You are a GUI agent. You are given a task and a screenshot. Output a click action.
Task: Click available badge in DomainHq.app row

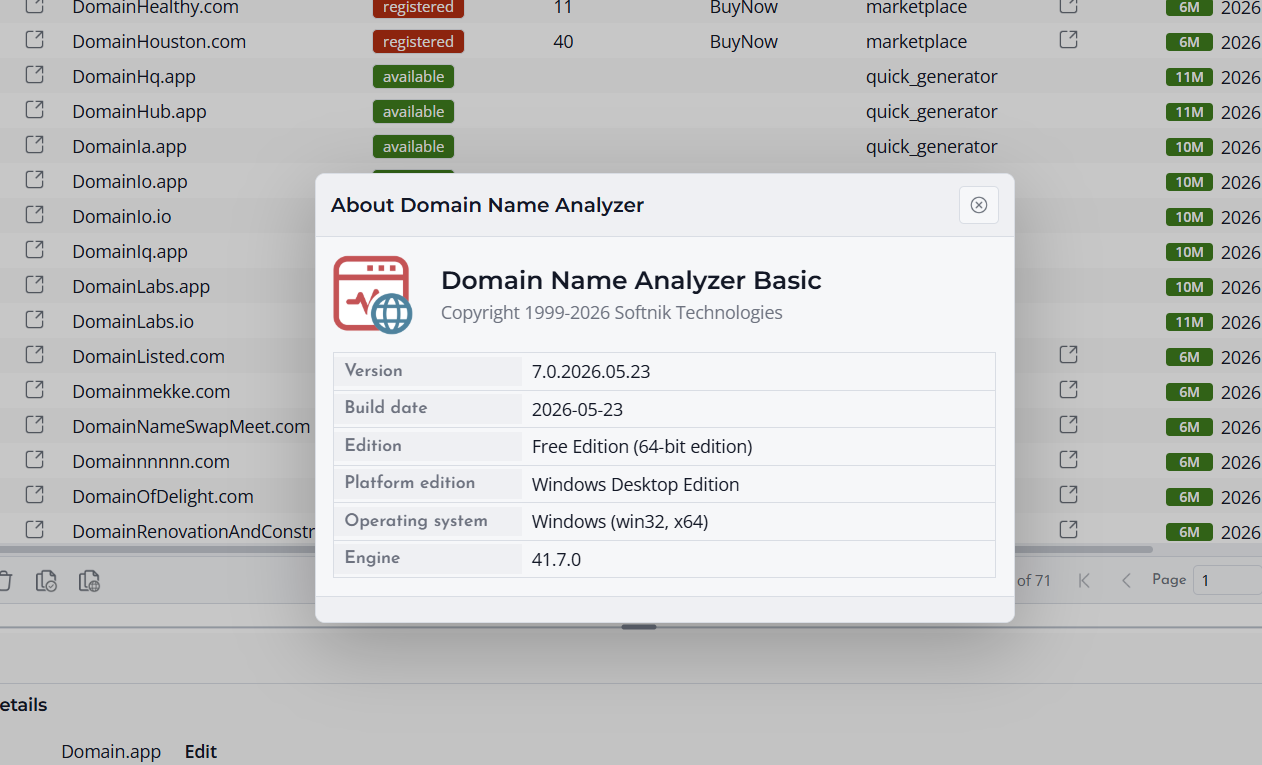[413, 76]
